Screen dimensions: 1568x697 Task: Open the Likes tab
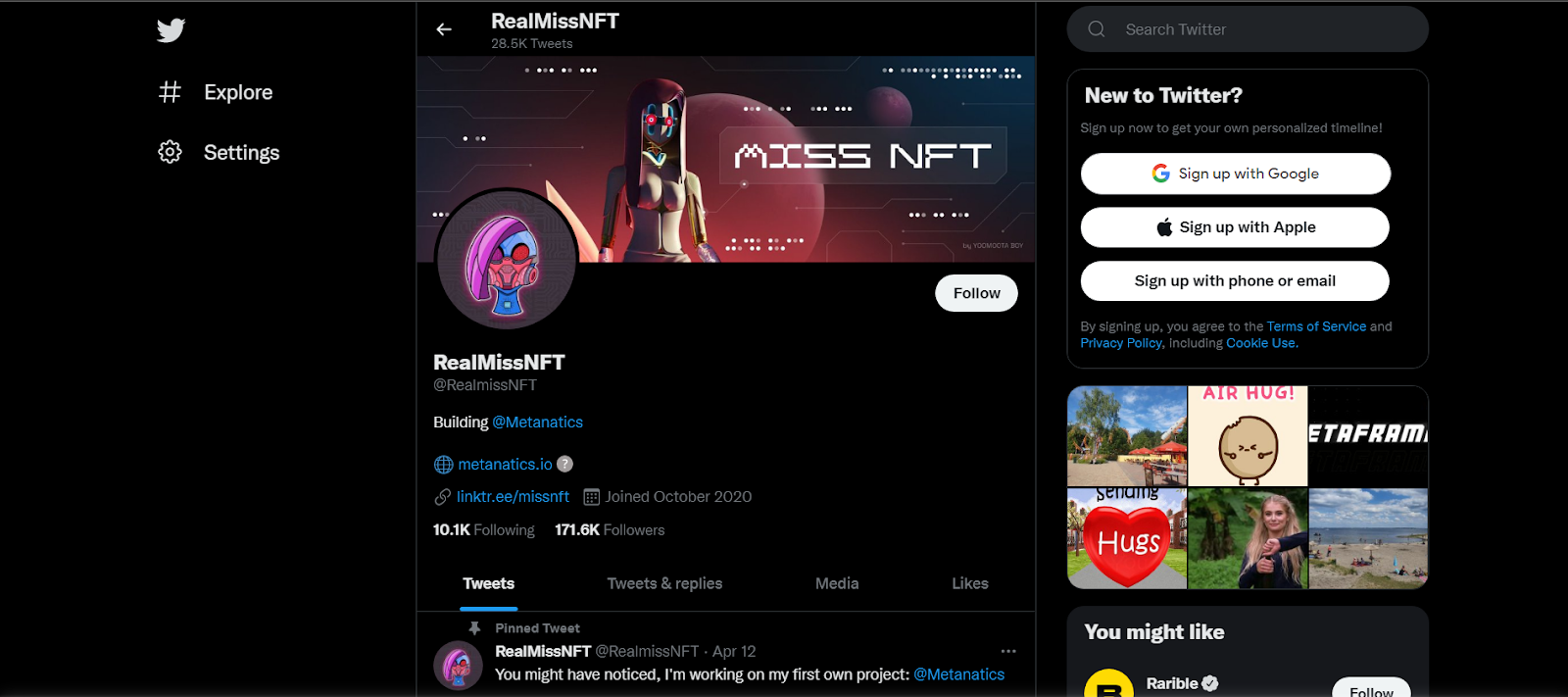pyautogui.click(x=970, y=583)
